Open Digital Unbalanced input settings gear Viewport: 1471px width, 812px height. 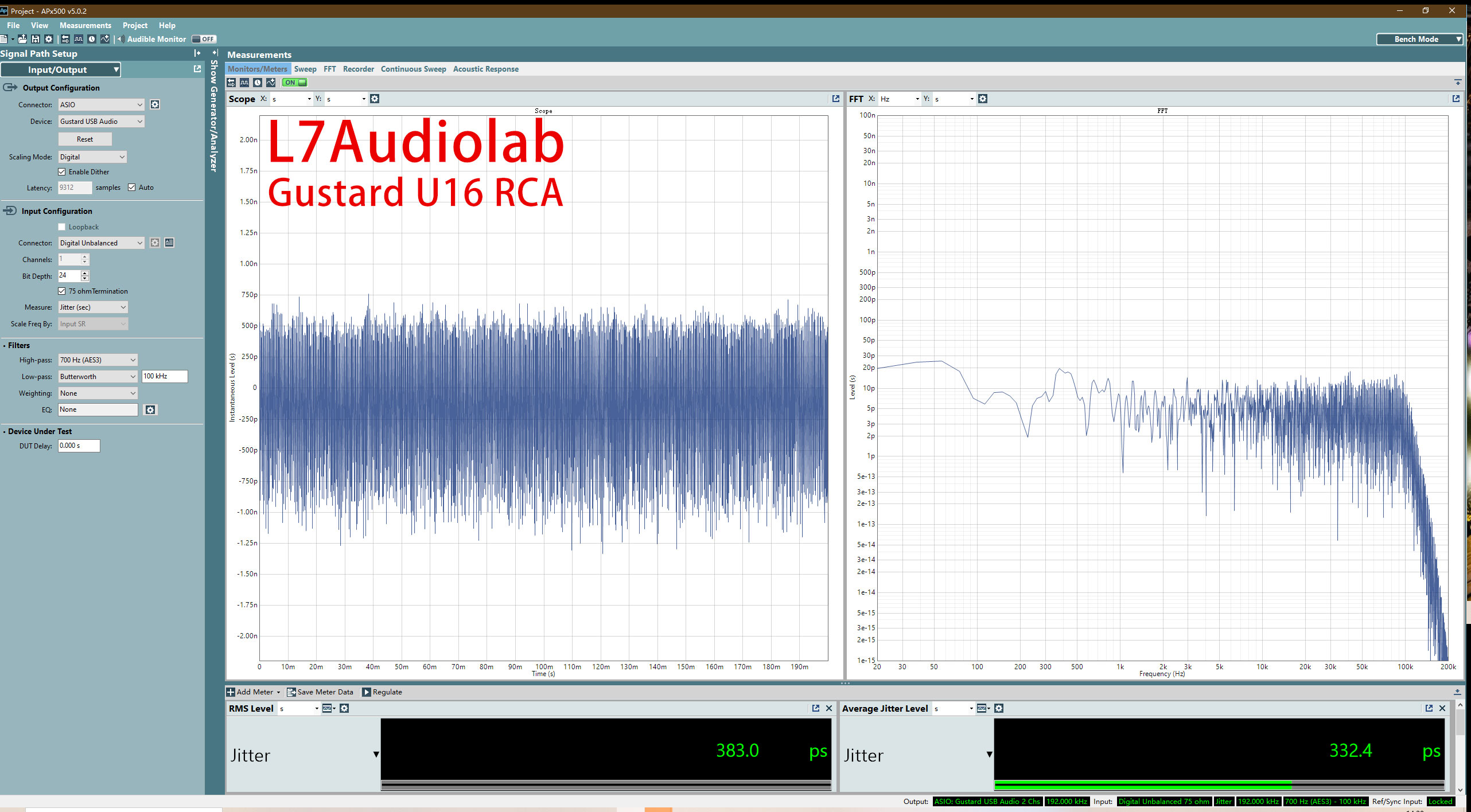[x=155, y=243]
